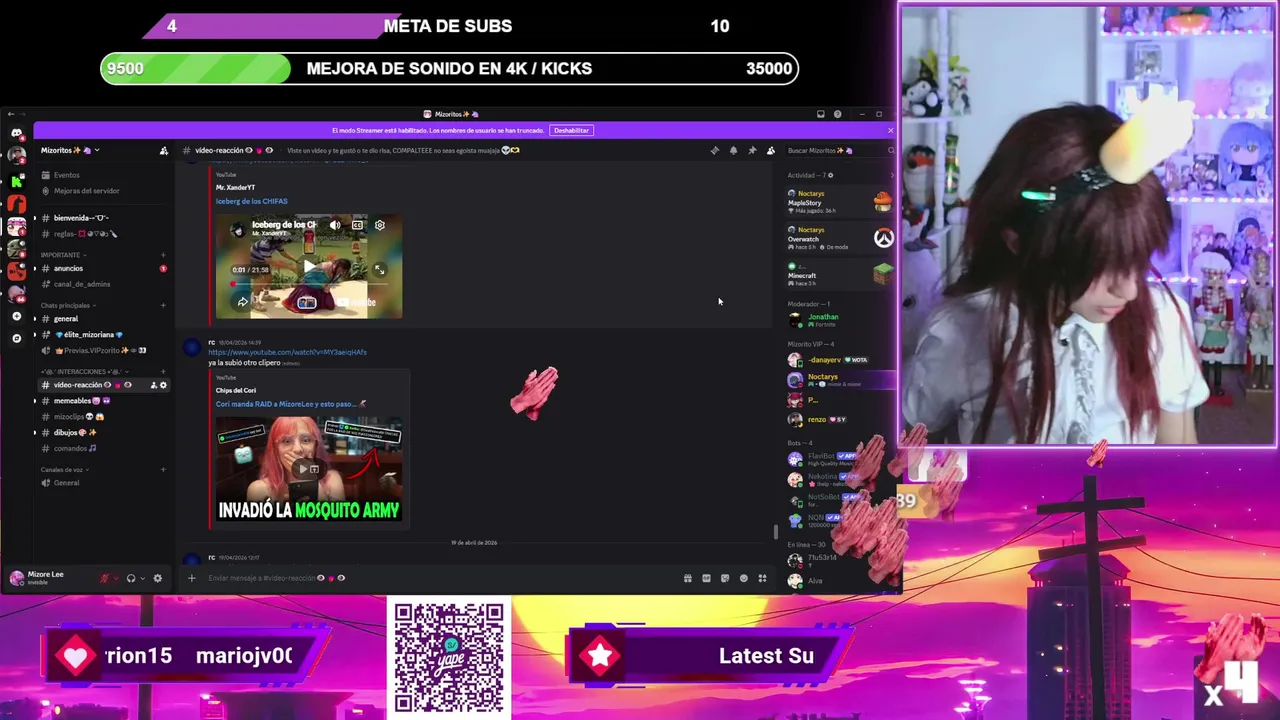The image size is (1280, 720).
Task: Toggle captions CC on Iceberg video
Action: point(357,225)
